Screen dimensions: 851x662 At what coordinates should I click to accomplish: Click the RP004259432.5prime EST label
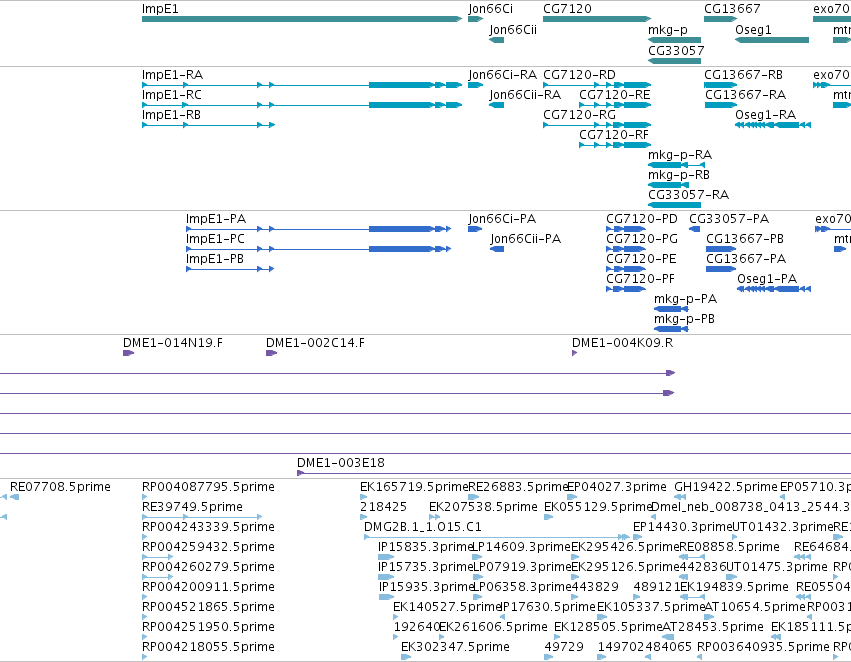[208, 547]
